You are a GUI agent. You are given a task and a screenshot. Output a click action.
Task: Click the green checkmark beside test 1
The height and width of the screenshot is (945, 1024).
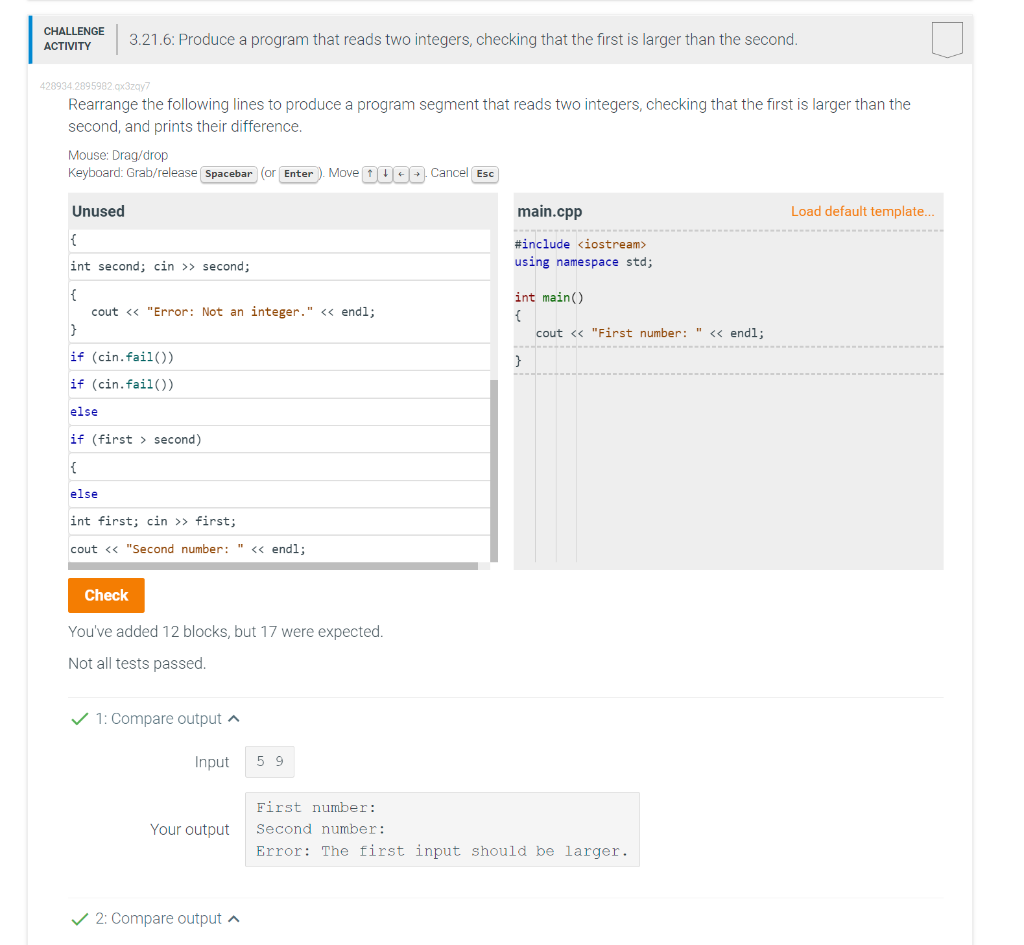80,719
